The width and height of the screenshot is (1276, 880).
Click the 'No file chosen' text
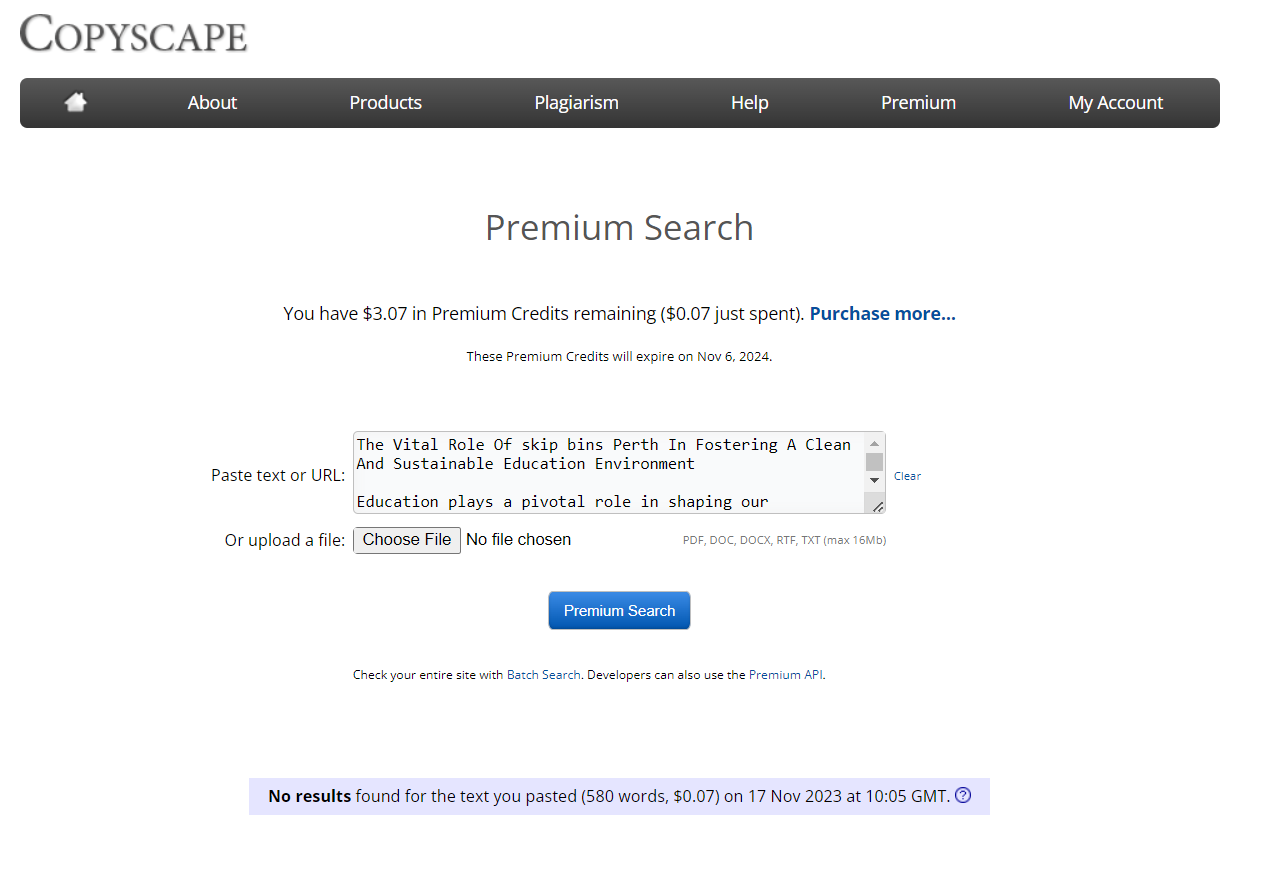coord(518,540)
